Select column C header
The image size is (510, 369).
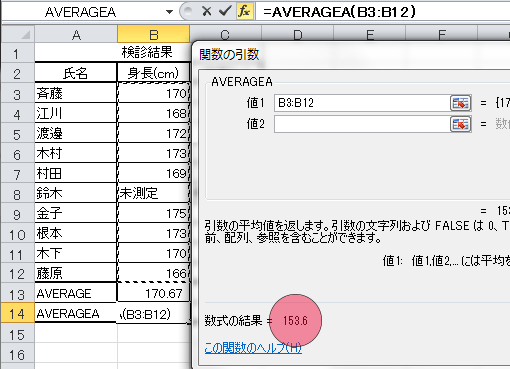coord(225,34)
